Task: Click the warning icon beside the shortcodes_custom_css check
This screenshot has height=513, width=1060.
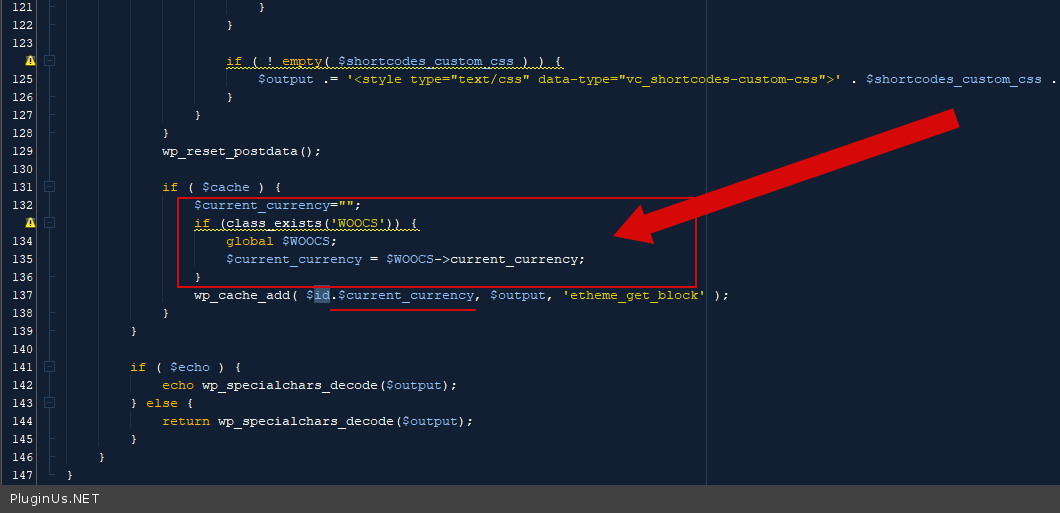Action: tap(30, 61)
